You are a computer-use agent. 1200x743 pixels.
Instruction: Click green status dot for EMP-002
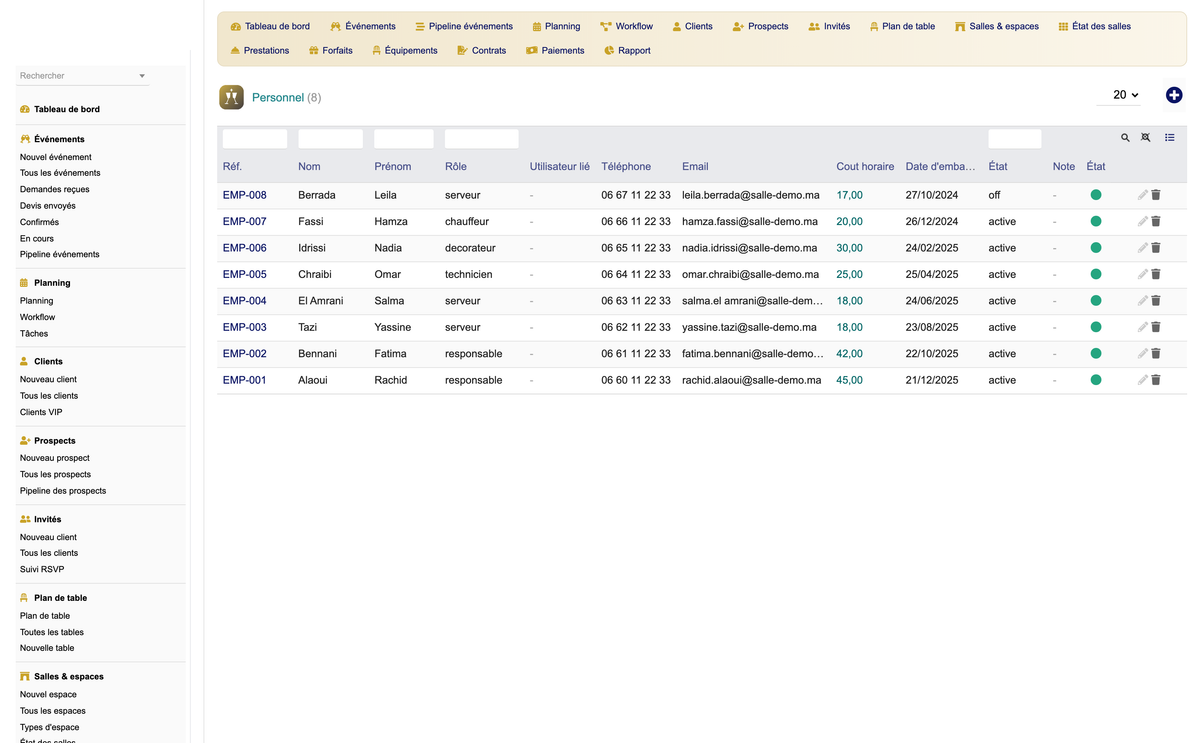coord(1096,354)
